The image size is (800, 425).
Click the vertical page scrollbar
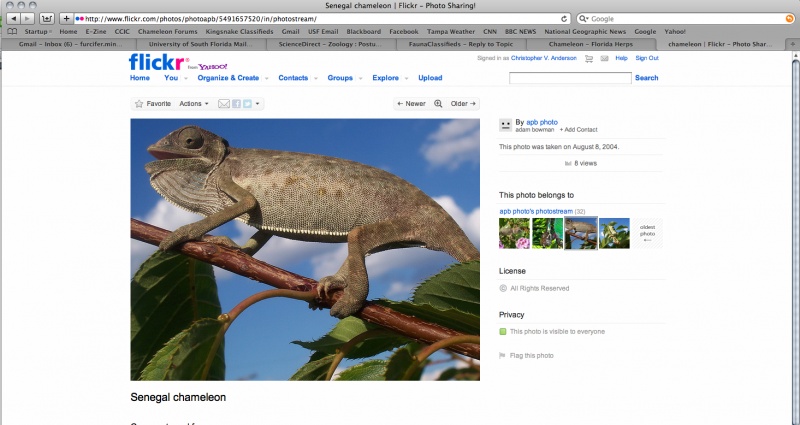pyautogui.click(x=795, y=240)
